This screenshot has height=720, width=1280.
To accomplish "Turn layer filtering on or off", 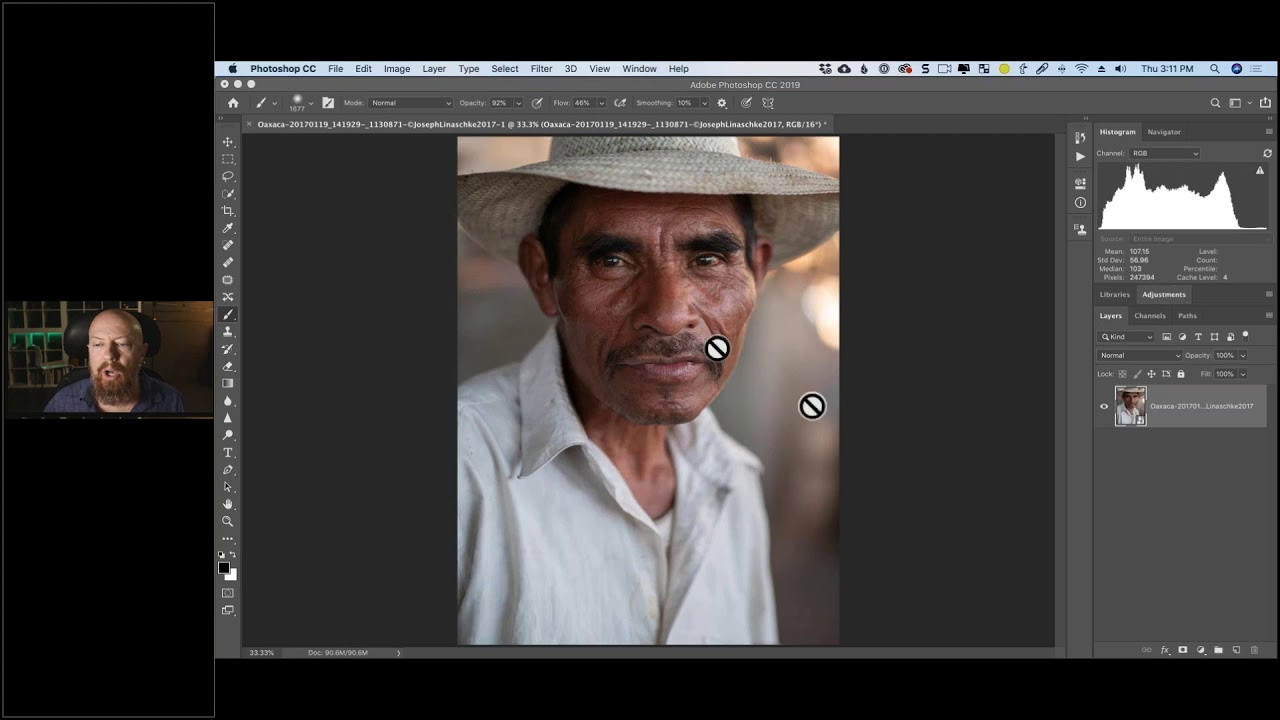I will click(x=1246, y=336).
